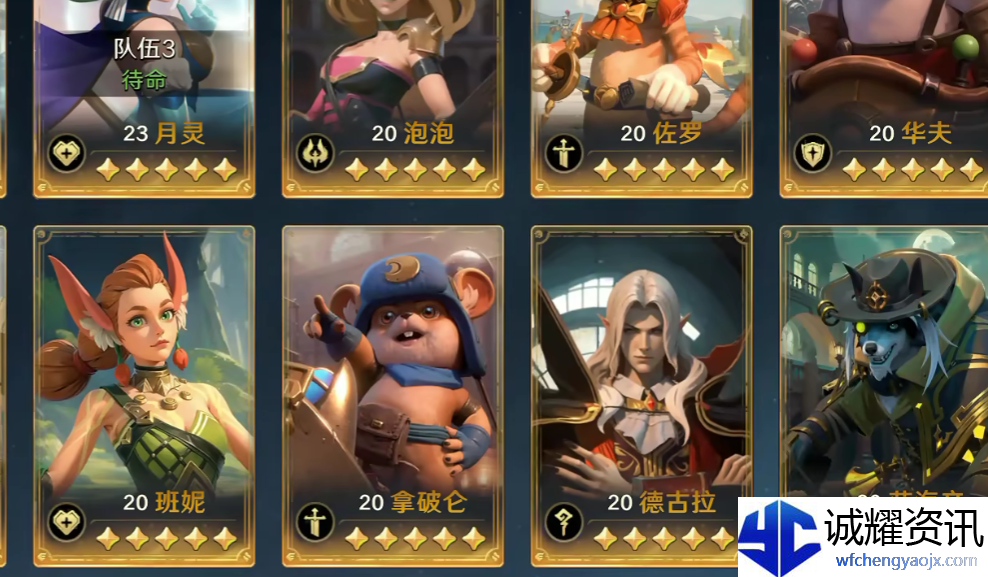Visit the wfchengyaojx.com watermark link
The image size is (988, 577).
[x=906, y=560]
